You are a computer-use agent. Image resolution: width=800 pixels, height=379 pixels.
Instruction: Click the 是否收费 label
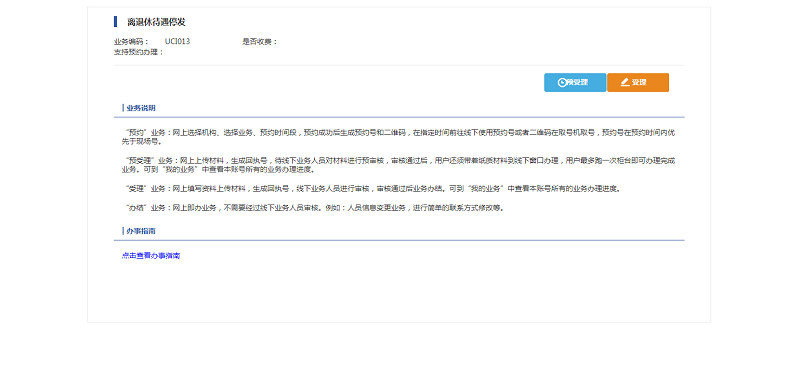pyautogui.click(x=260, y=42)
